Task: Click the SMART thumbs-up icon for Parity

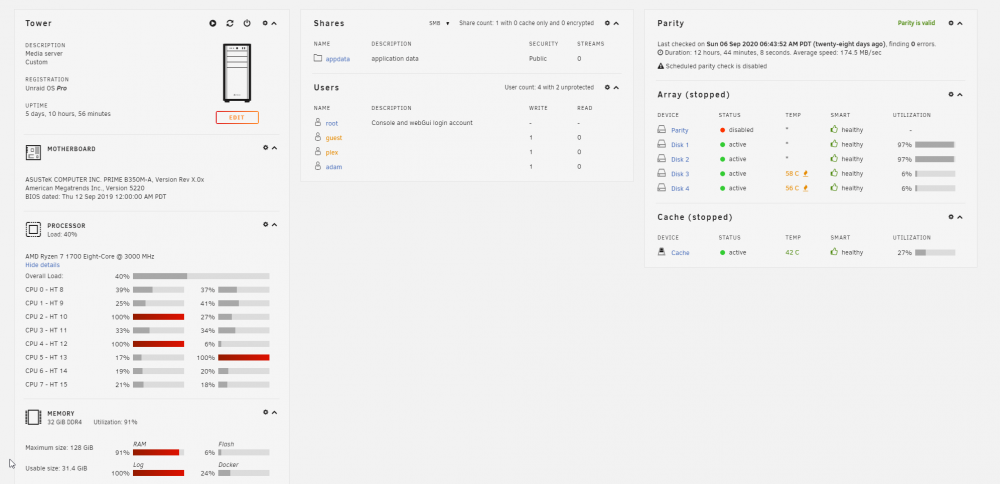Action: [x=834, y=129]
